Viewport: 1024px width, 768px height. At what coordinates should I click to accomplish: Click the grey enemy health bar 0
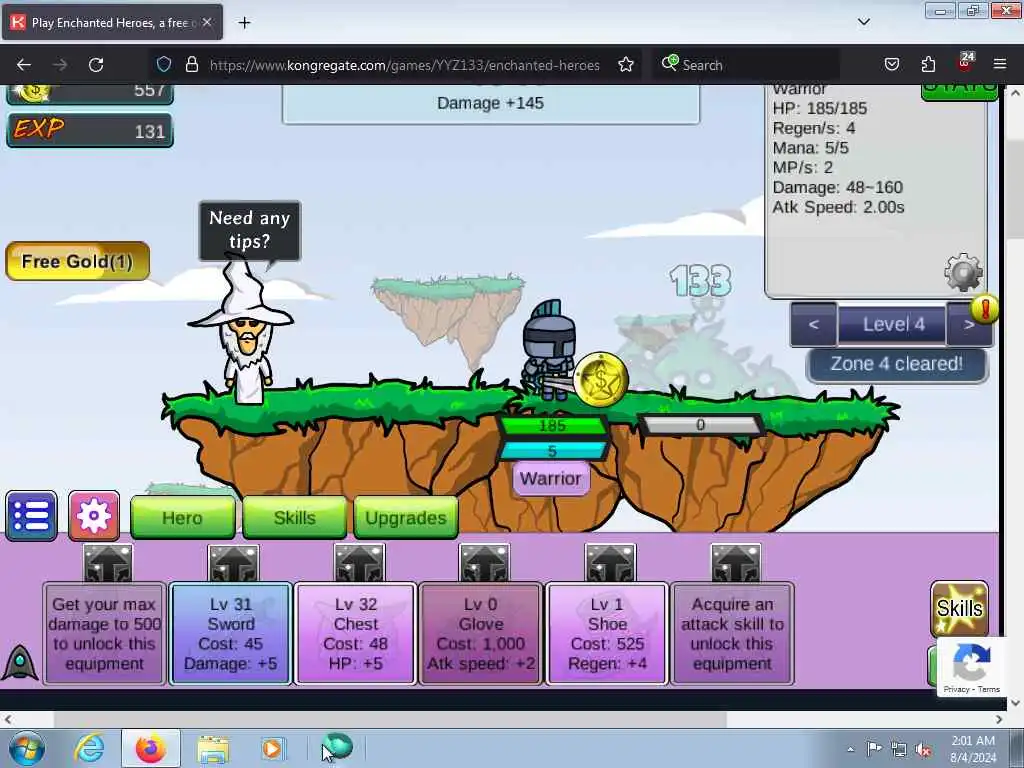tap(700, 425)
